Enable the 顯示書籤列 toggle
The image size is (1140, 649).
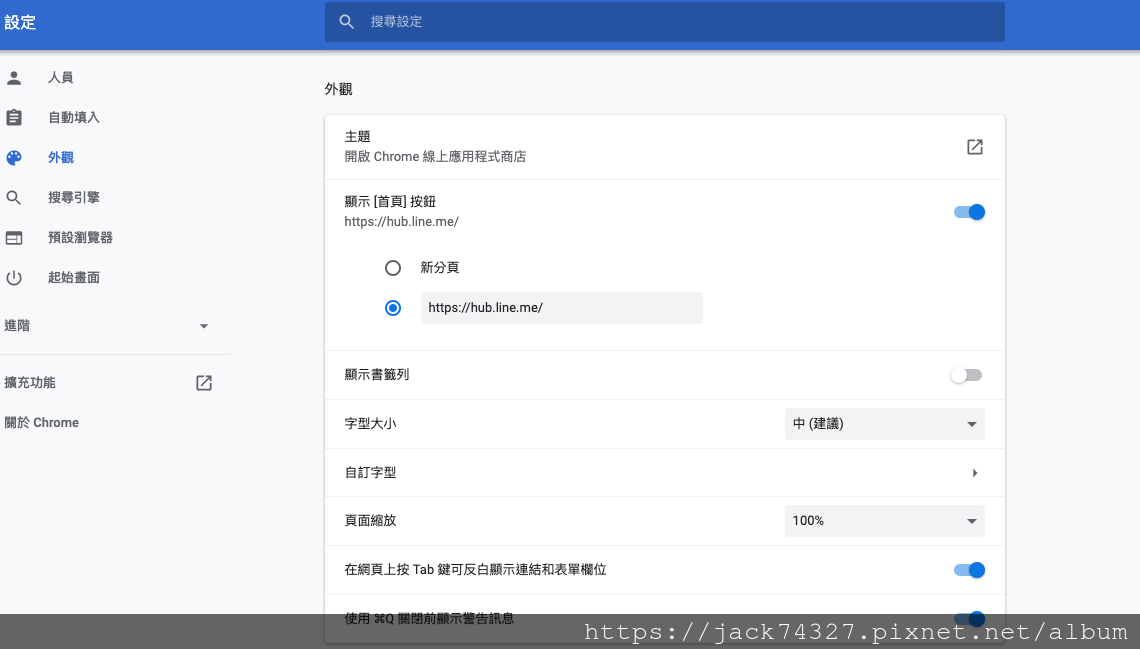pyautogui.click(x=966, y=375)
